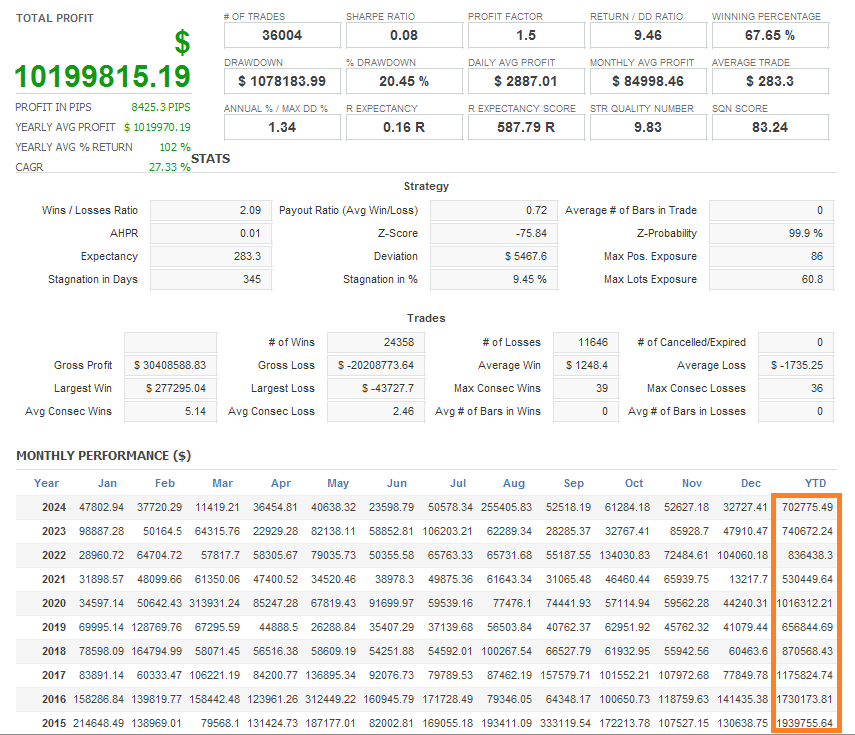Click Largest Win field $ 277295.04
Image resolution: width=855 pixels, height=735 pixels.
(x=170, y=388)
